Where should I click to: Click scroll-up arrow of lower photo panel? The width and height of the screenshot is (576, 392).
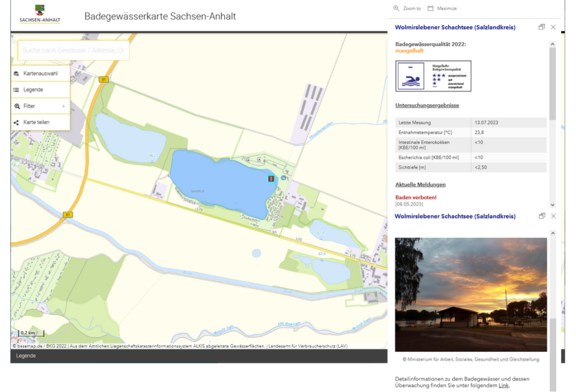553,233
